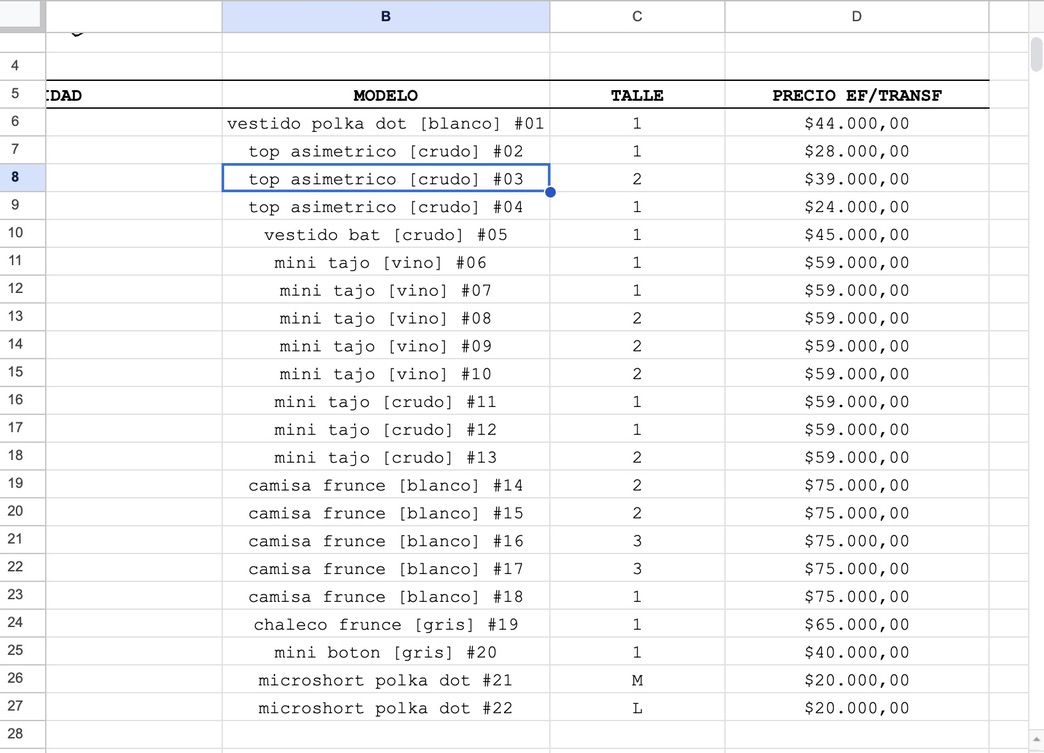Select price cell $65.000,00
The image size is (1044, 753).
point(856,625)
